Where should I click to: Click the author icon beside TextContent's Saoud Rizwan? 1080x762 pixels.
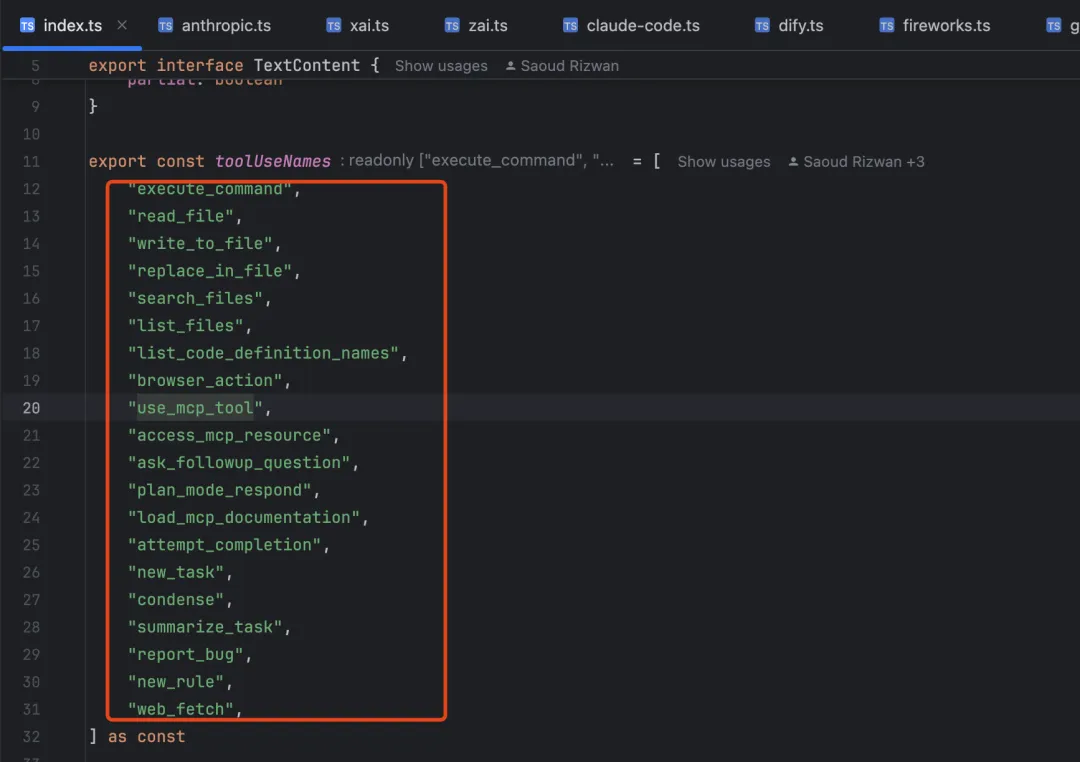[x=511, y=66]
